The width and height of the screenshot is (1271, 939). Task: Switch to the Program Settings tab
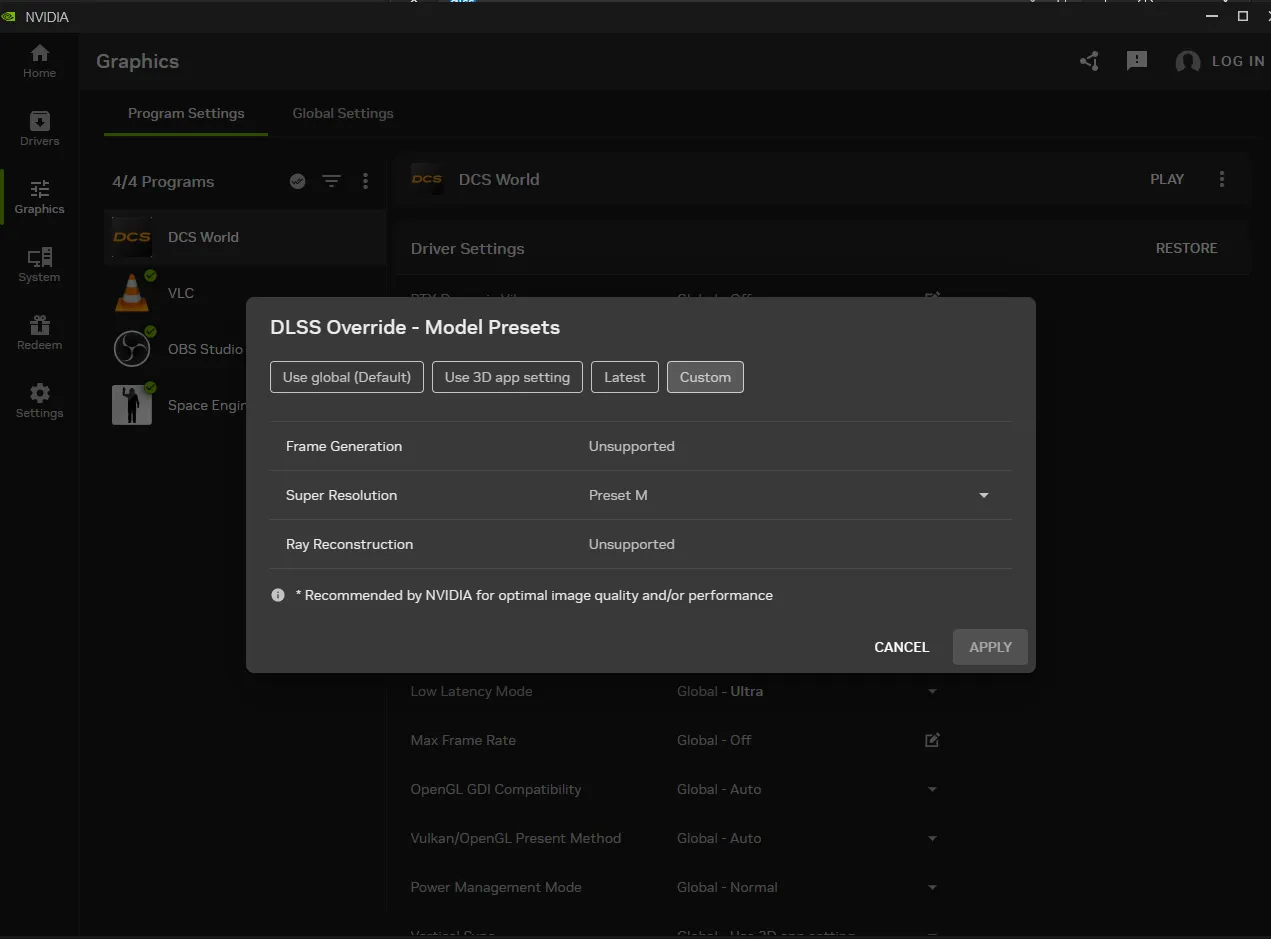pos(186,113)
